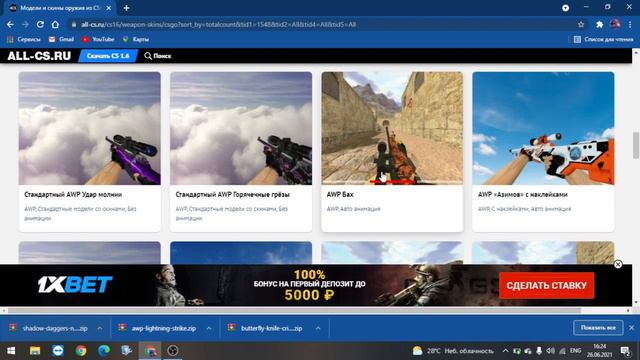Open the AWP Горячечные грёзы thumbnail
Image resolution: width=640 pixels, height=360 pixels.
(241, 128)
